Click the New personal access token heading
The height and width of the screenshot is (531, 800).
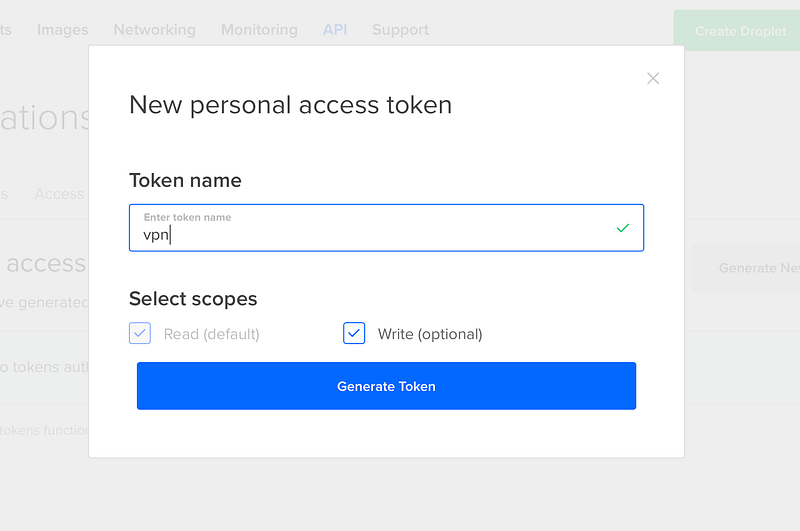click(290, 104)
